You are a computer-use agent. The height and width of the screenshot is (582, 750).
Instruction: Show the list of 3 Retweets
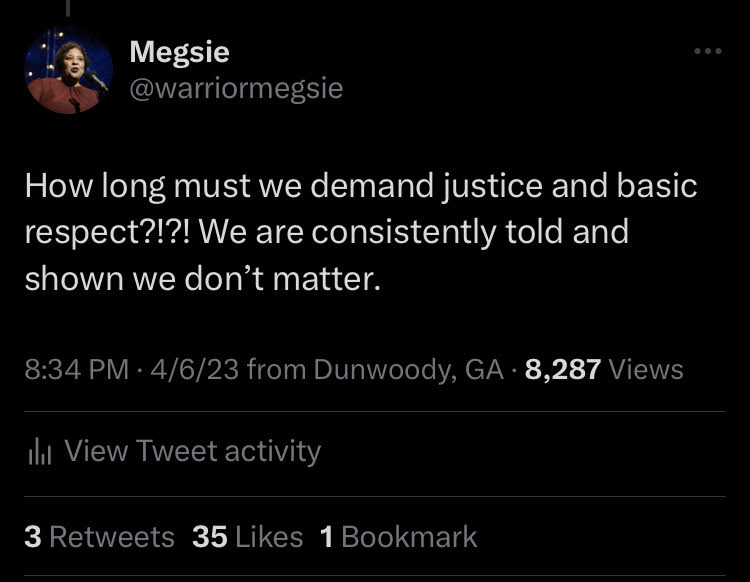coord(99,537)
